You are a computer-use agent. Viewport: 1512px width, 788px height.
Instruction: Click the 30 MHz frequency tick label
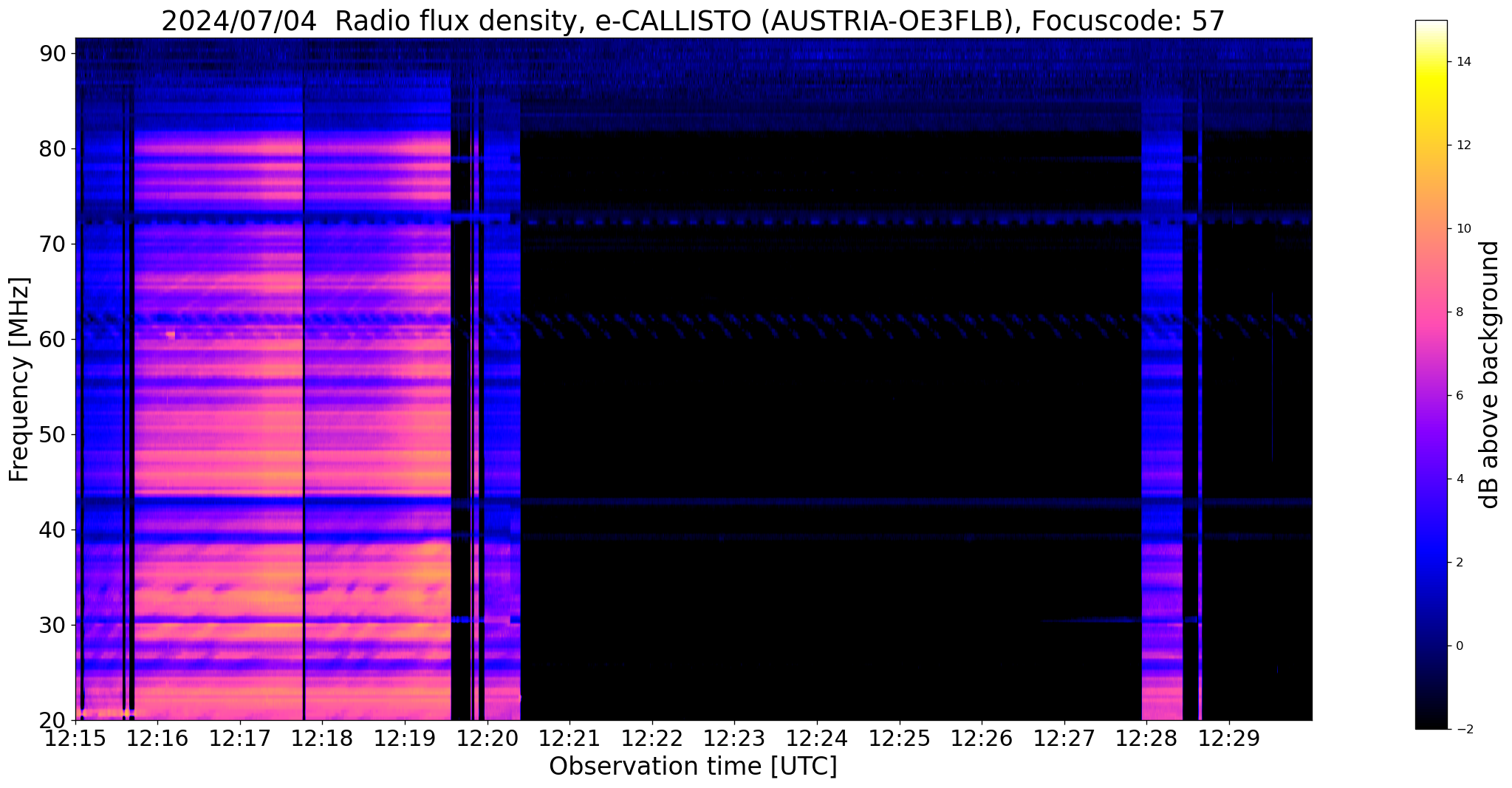tap(53, 625)
